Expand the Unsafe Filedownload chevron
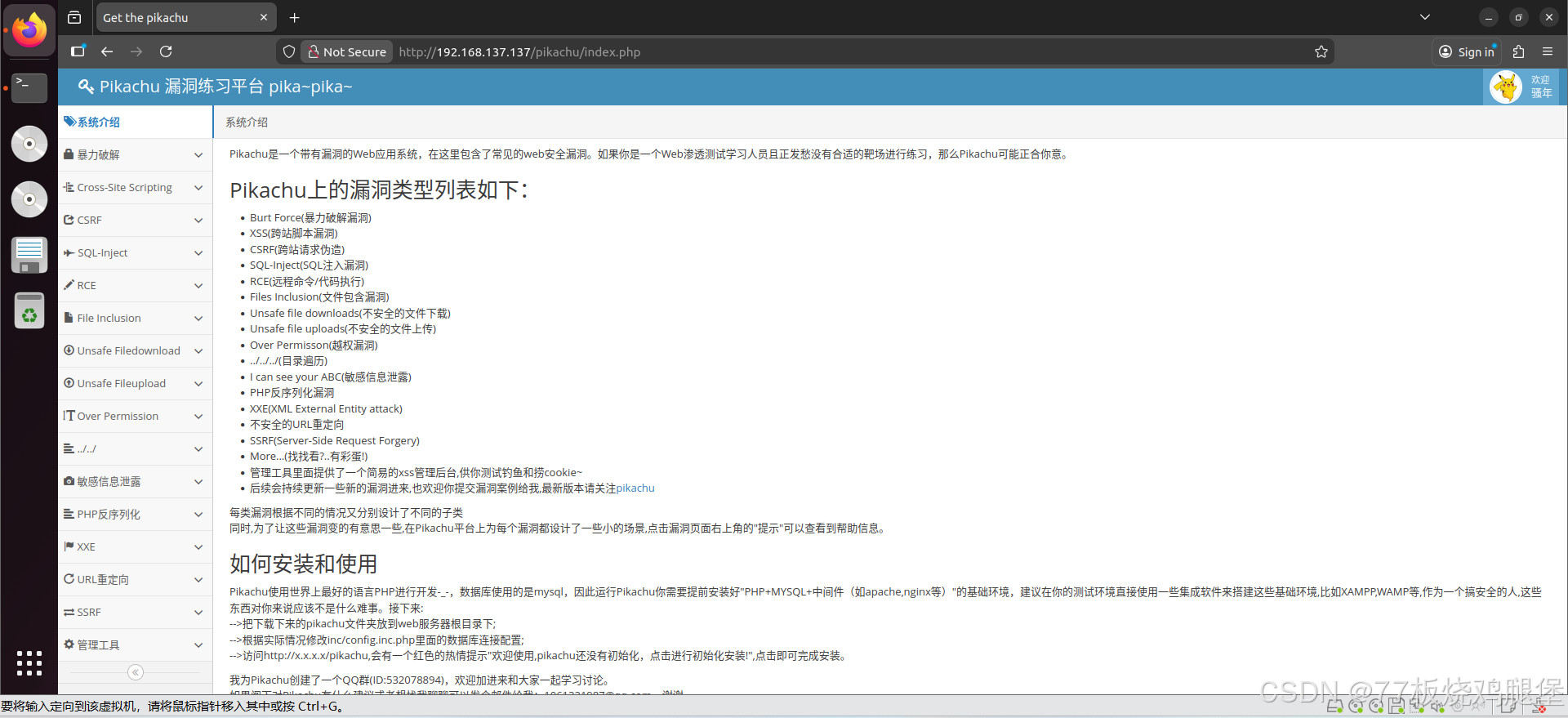1568x718 pixels. [x=198, y=350]
